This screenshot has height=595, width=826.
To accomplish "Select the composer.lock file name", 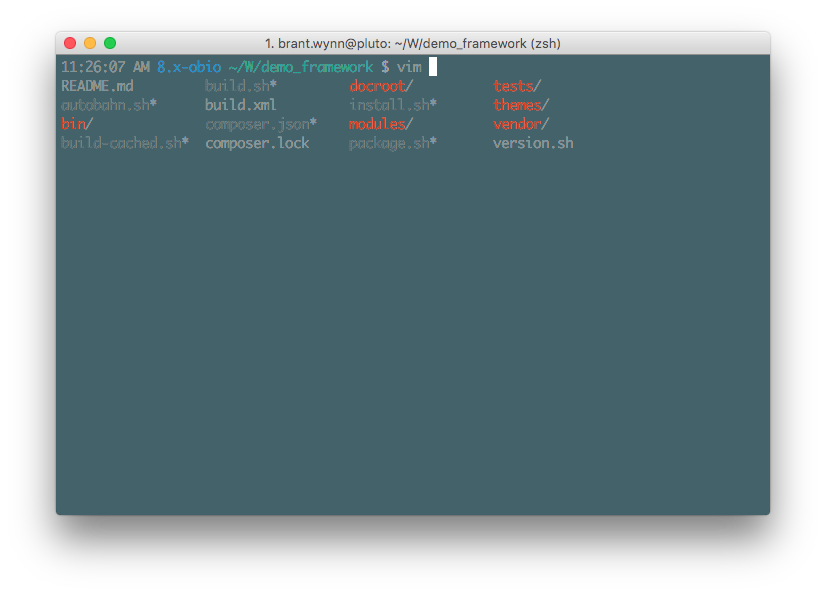I will pos(257,143).
